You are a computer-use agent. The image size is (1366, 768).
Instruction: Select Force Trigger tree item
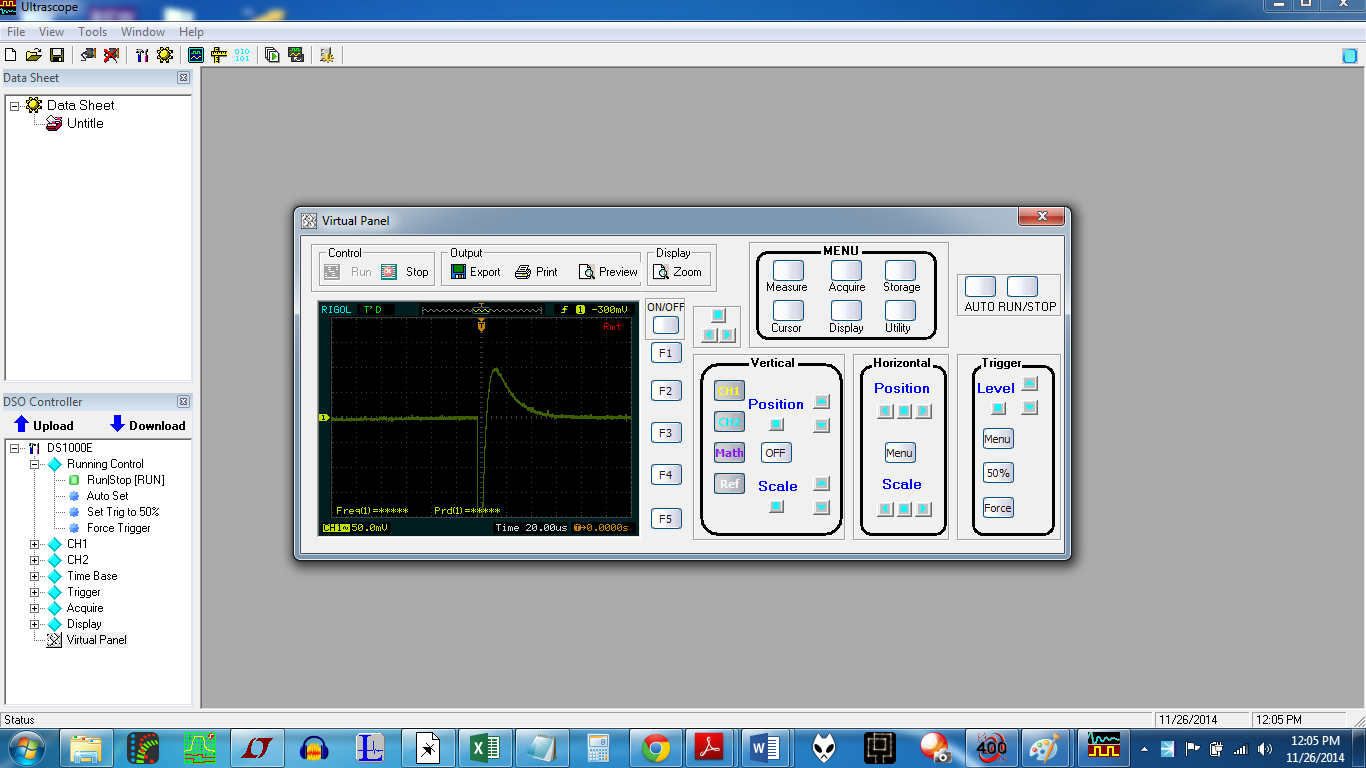pos(118,528)
